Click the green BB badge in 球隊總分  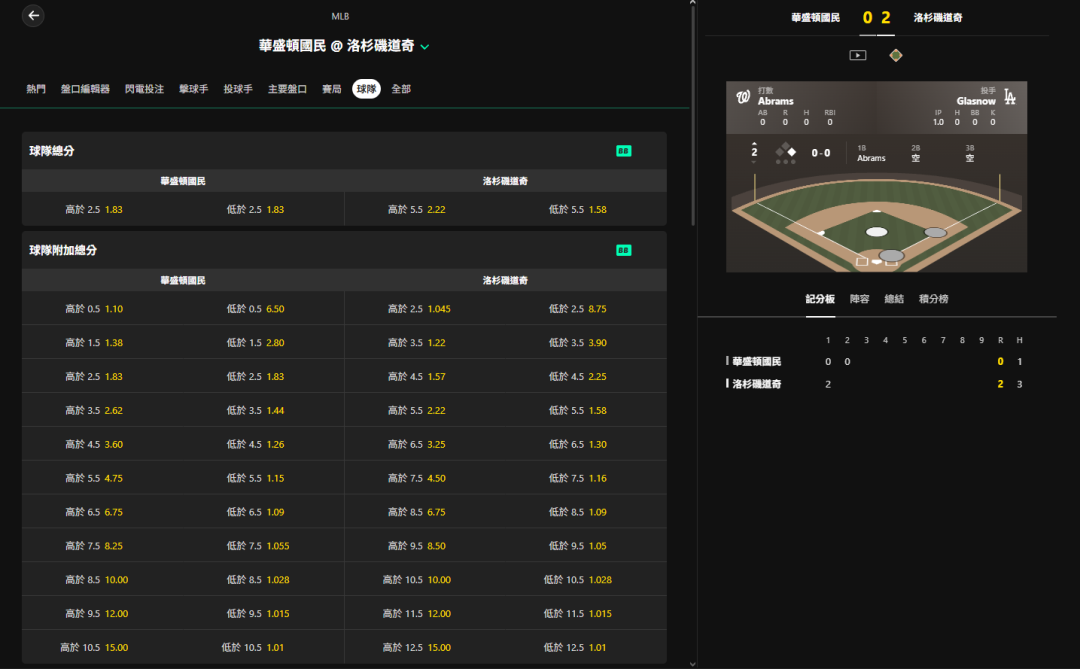tap(623, 151)
